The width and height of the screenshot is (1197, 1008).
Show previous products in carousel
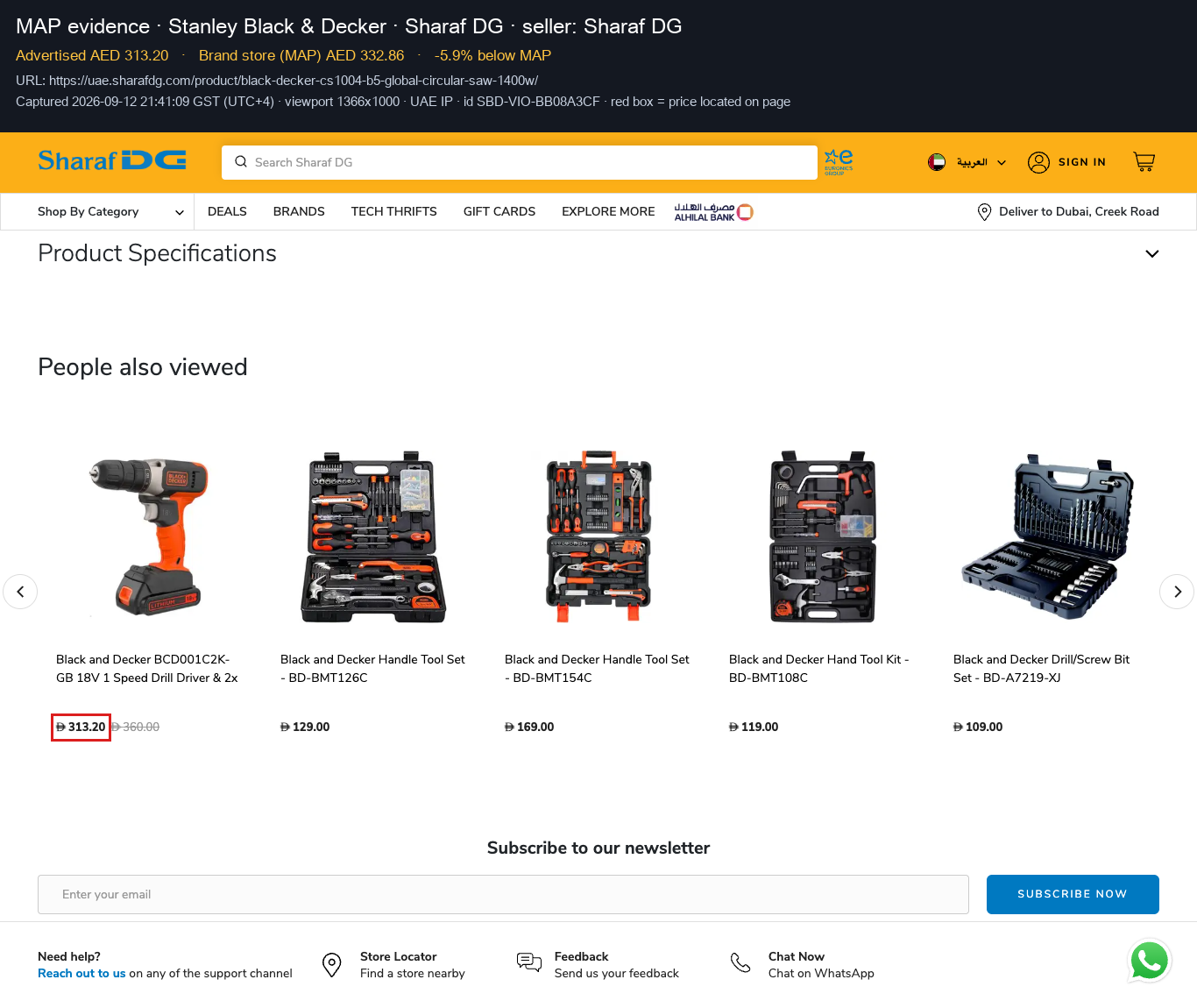[20, 592]
